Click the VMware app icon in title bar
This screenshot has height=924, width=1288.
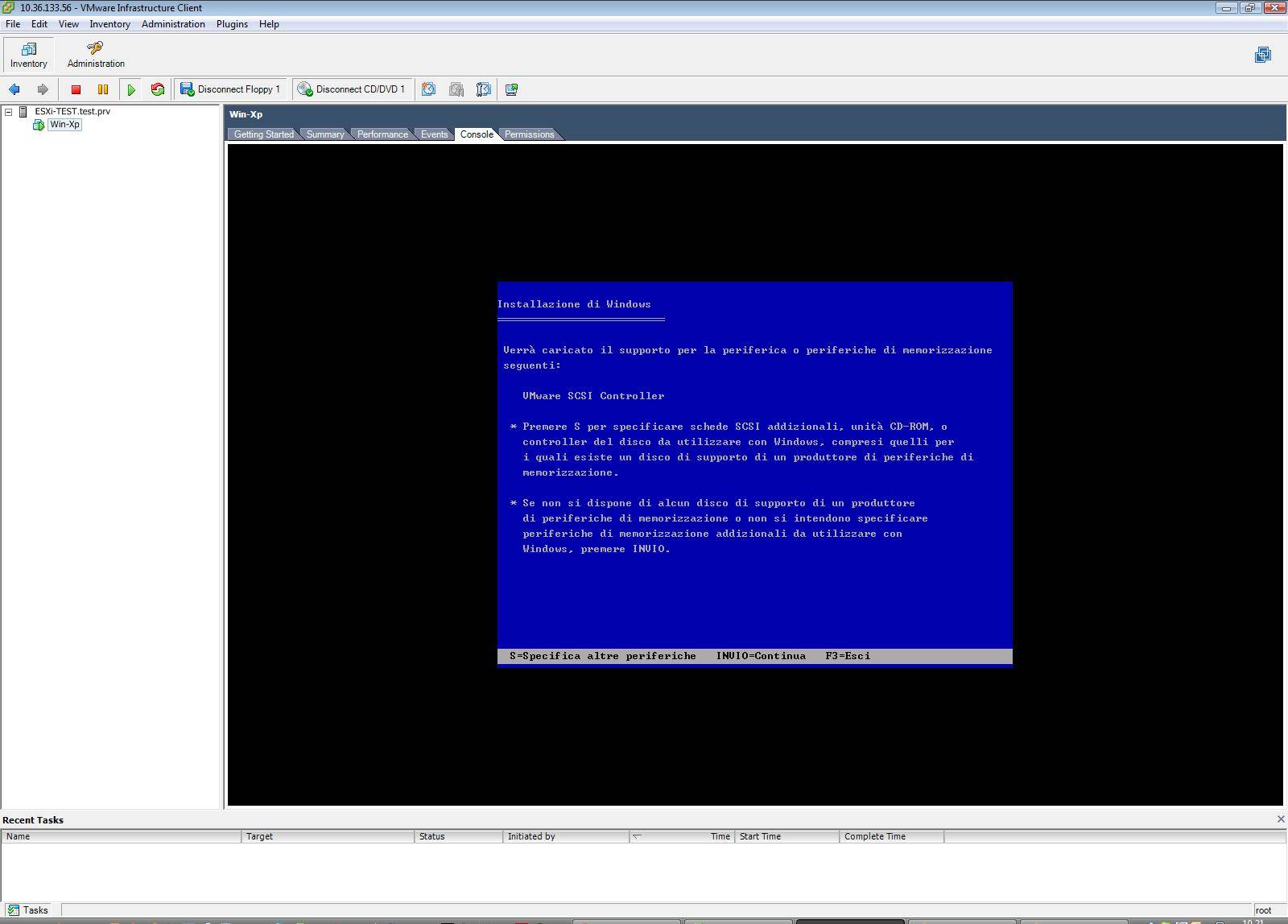coord(9,7)
